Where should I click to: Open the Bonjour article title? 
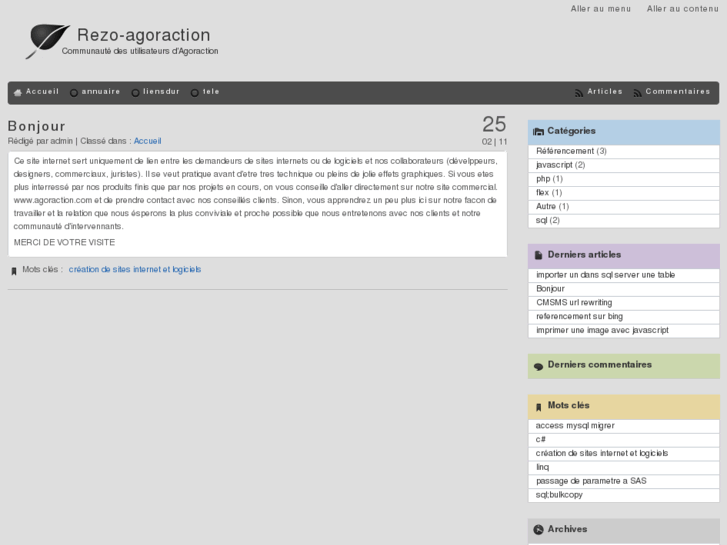coord(36,126)
